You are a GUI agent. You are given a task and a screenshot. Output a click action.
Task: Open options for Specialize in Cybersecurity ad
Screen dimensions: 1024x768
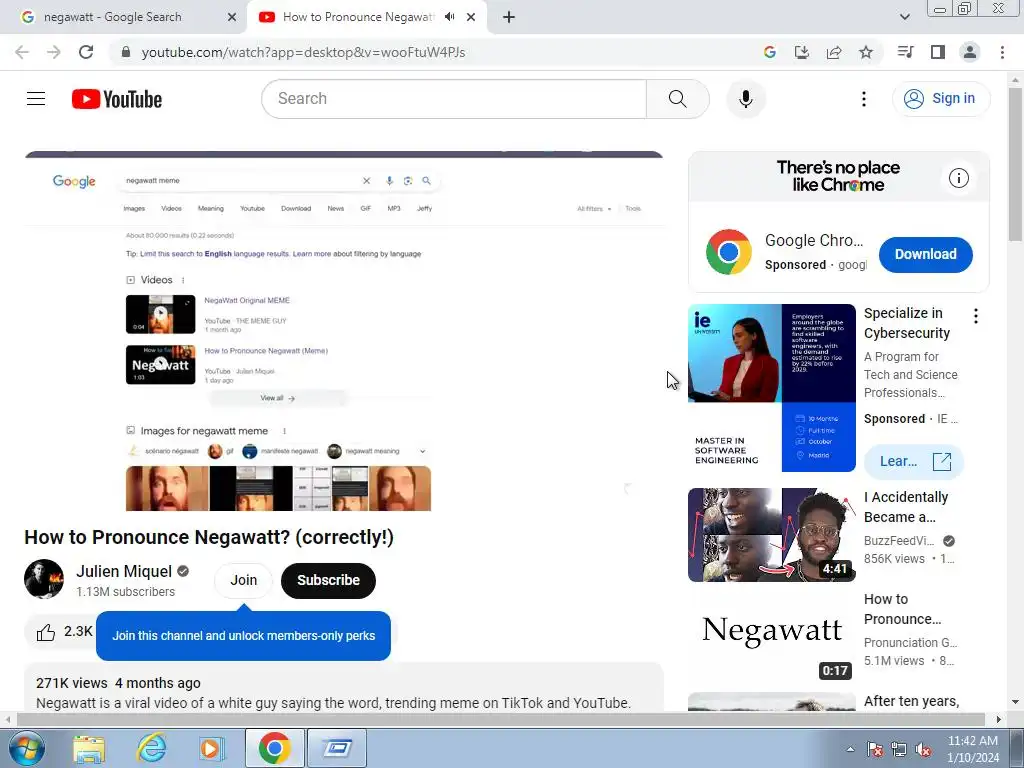coord(976,316)
